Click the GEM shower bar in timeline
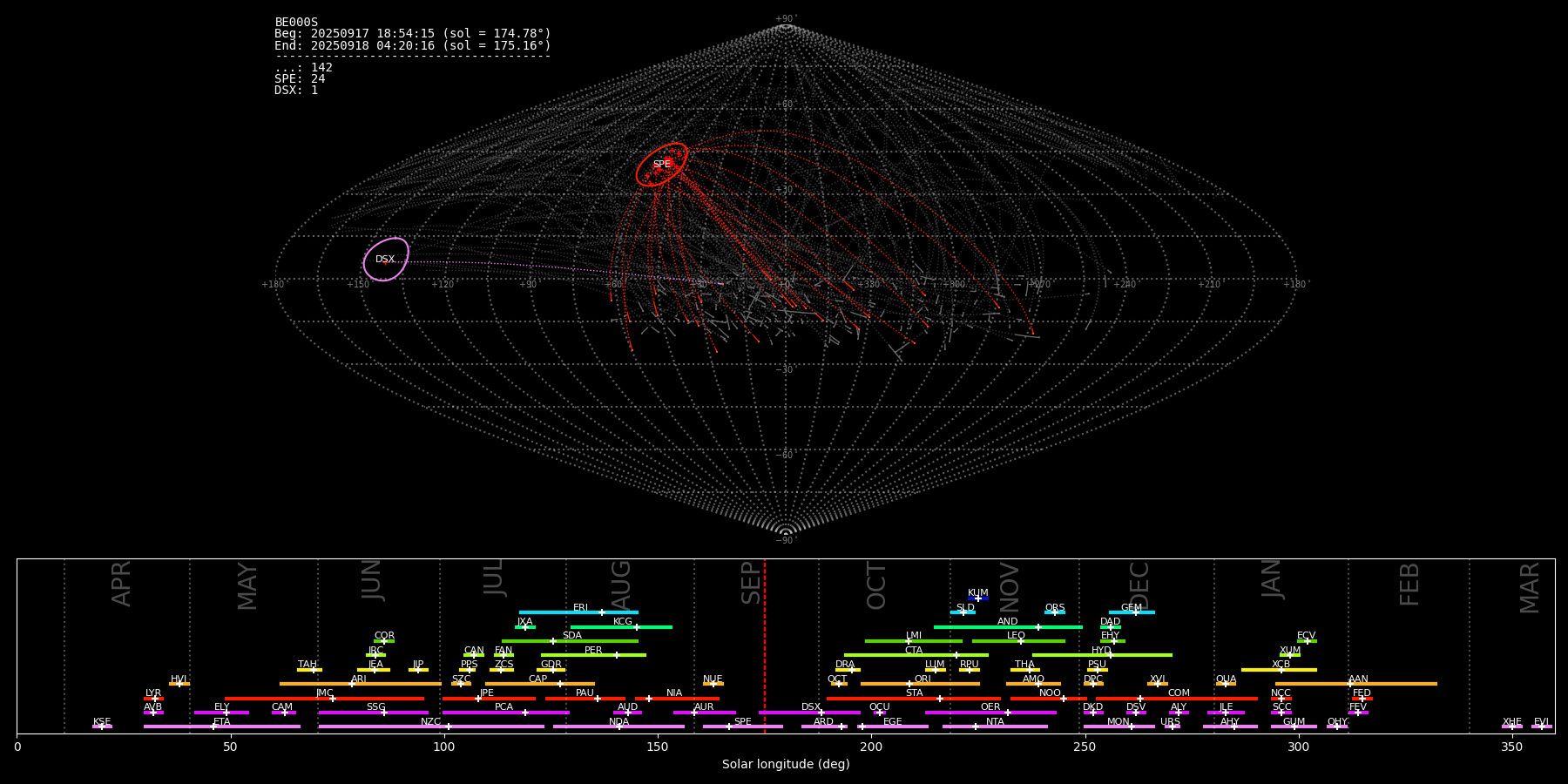The height and width of the screenshot is (784, 1568). point(1132,612)
